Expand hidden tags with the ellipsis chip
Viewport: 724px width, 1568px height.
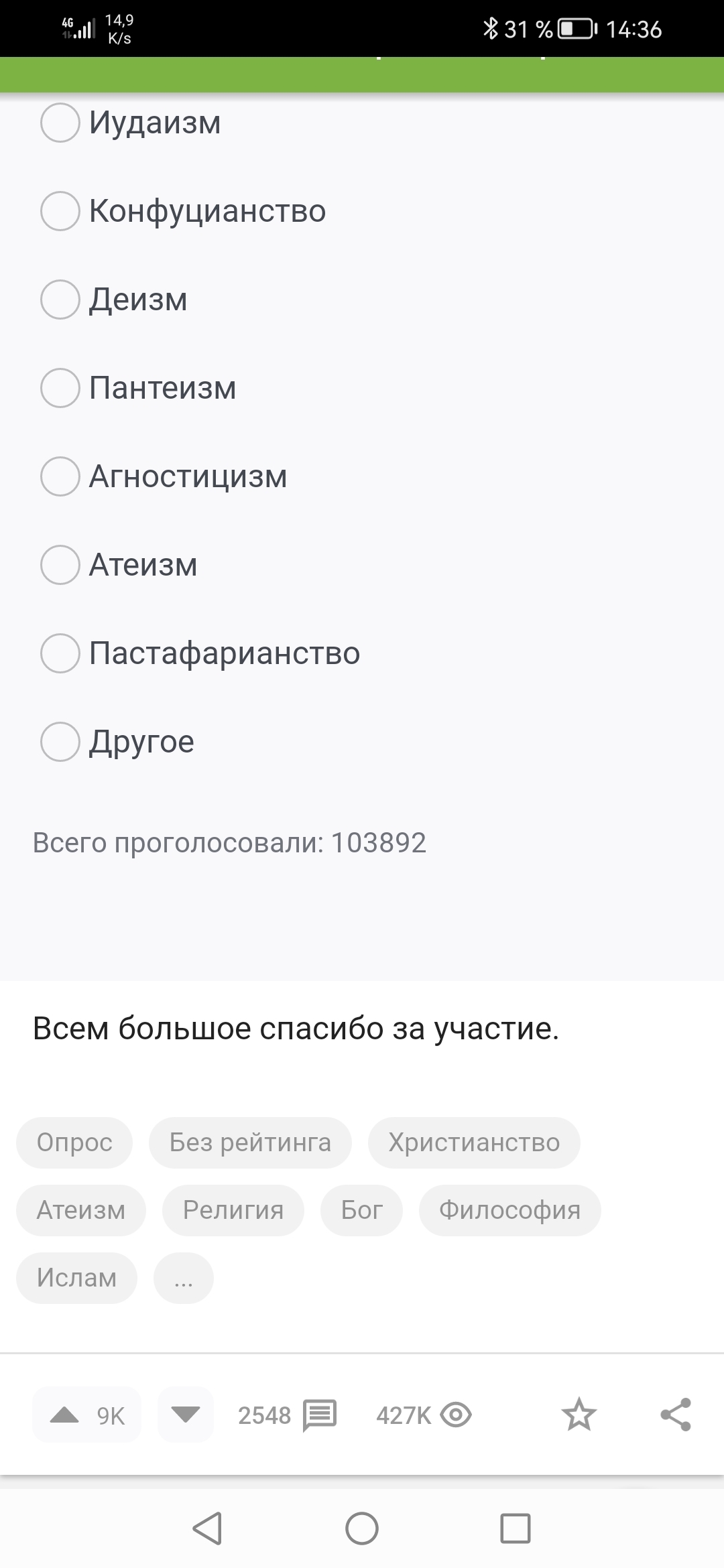[184, 1278]
